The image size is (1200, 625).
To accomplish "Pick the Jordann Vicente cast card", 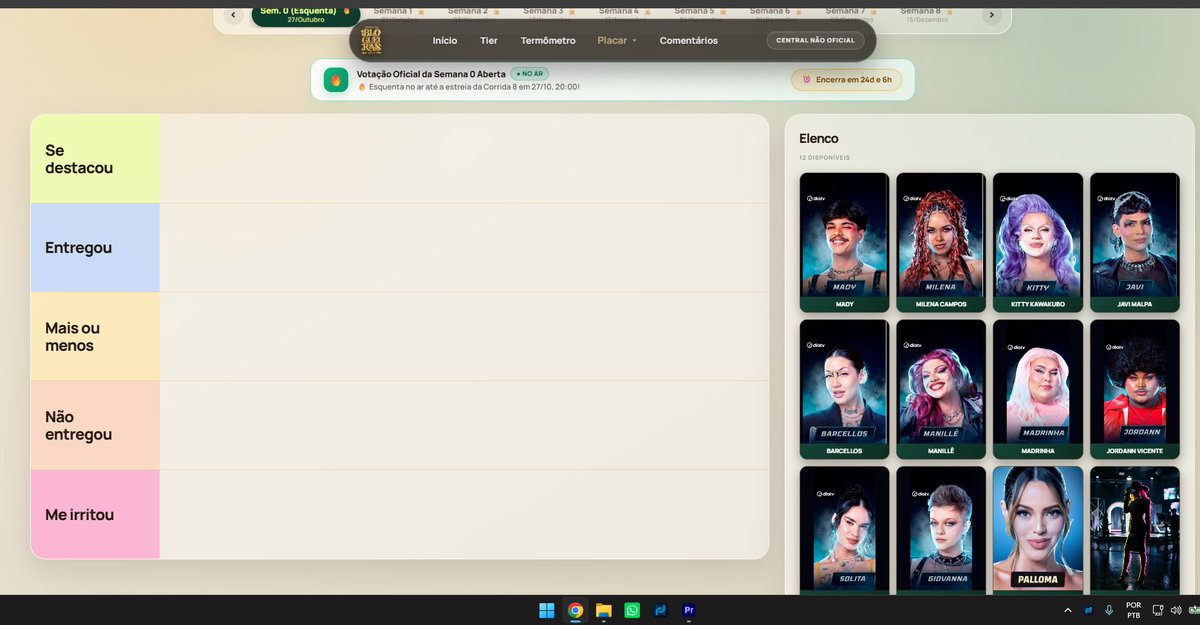I will point(1135,389).
